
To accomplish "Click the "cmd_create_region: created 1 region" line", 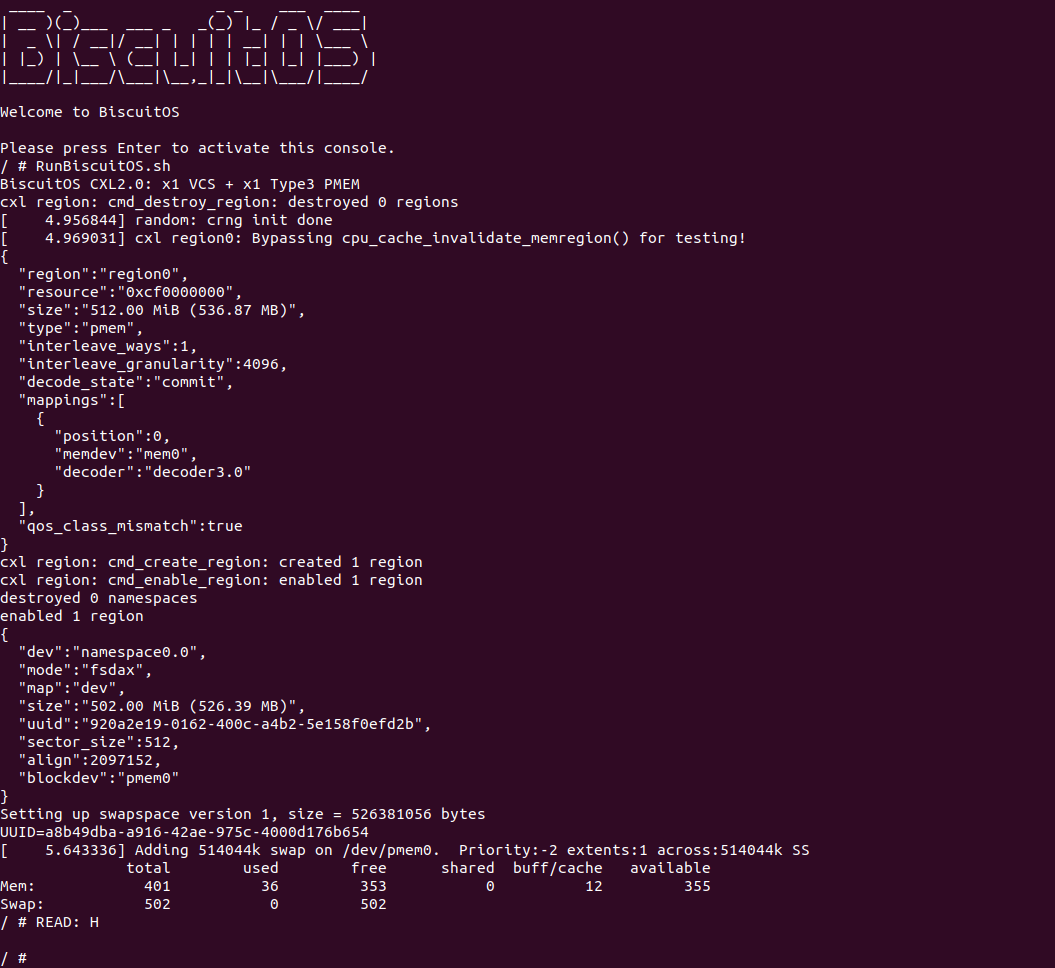I will [211, 562].
